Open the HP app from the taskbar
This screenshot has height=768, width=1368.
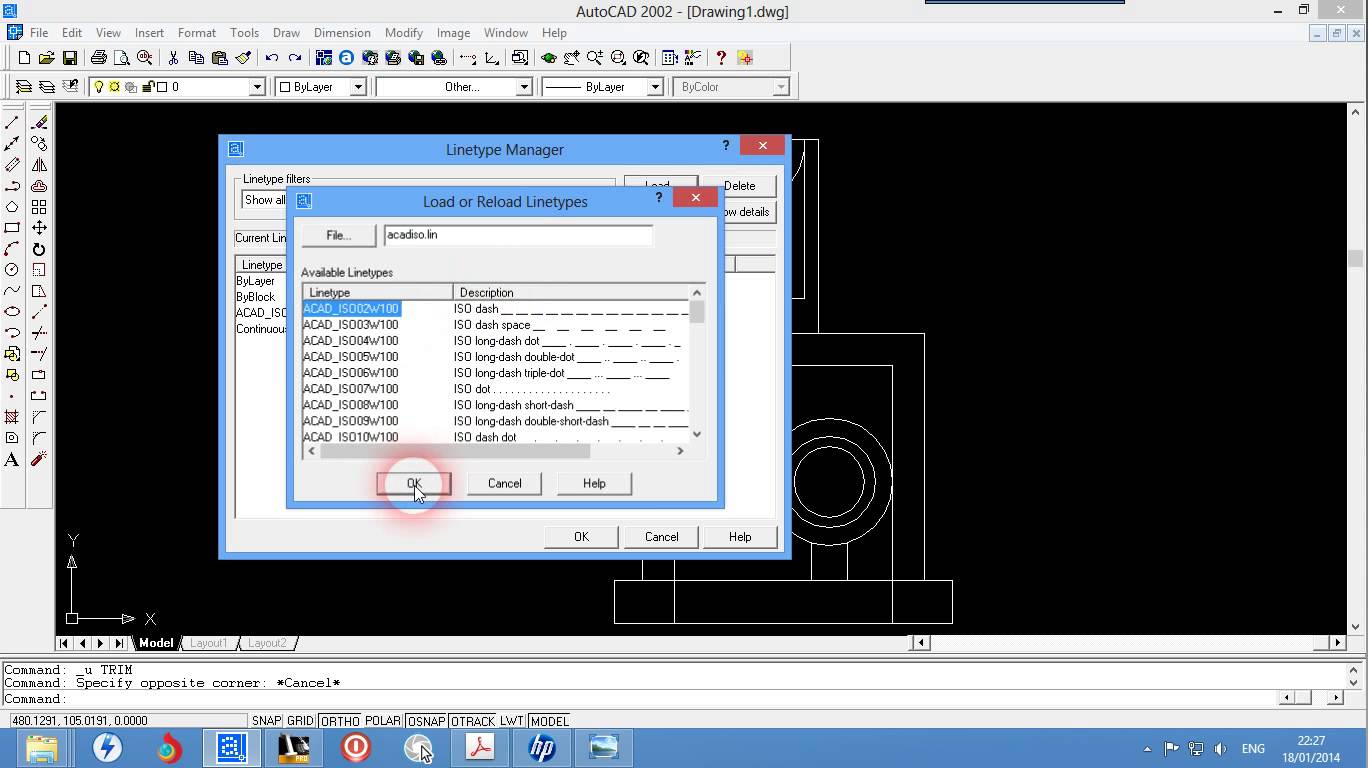tap(541, 748)
